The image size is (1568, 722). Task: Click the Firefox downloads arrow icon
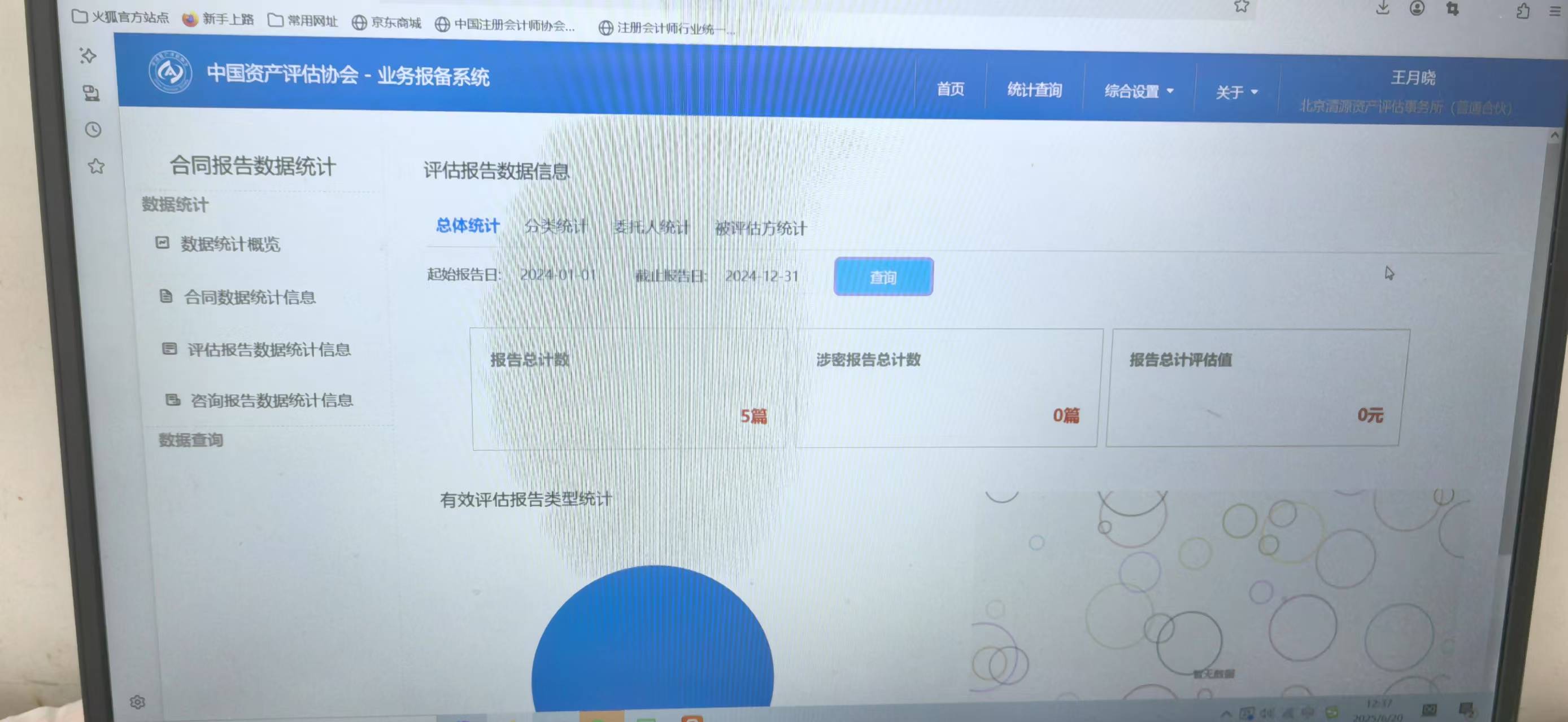click(1382, 8)
